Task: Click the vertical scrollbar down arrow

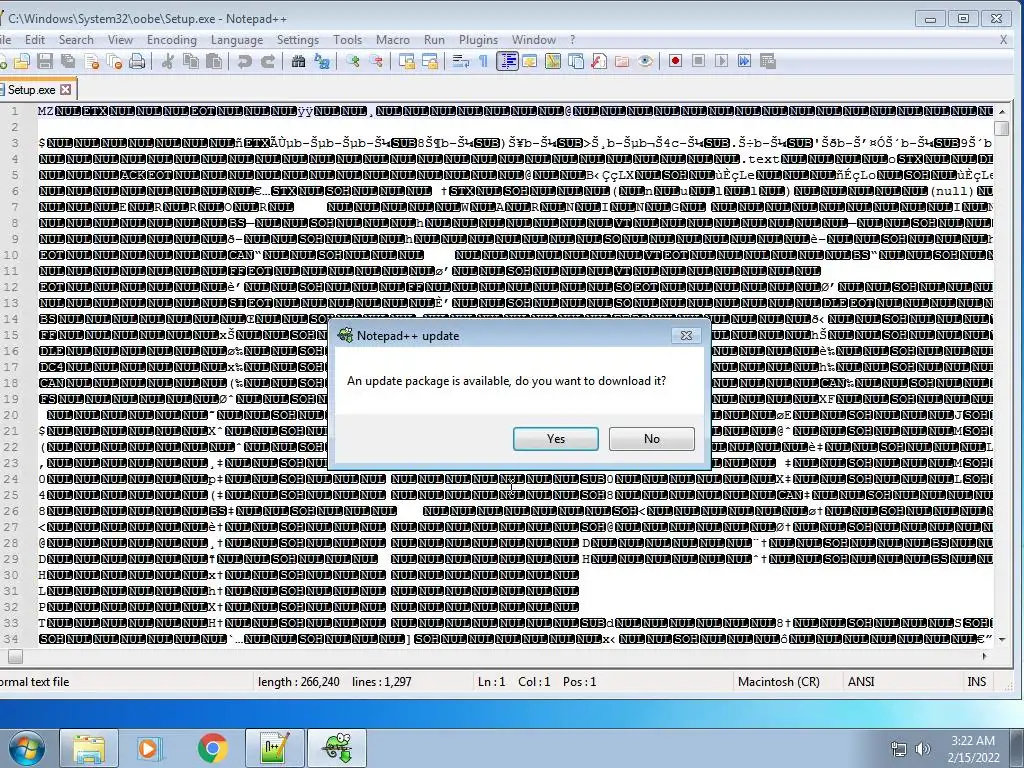Action: coord(1002,639)
